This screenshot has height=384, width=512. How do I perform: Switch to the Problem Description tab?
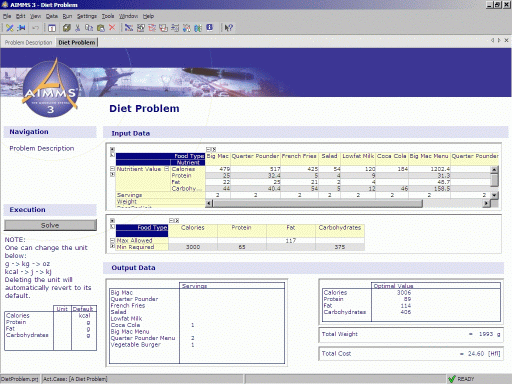(x=28, y=43)
